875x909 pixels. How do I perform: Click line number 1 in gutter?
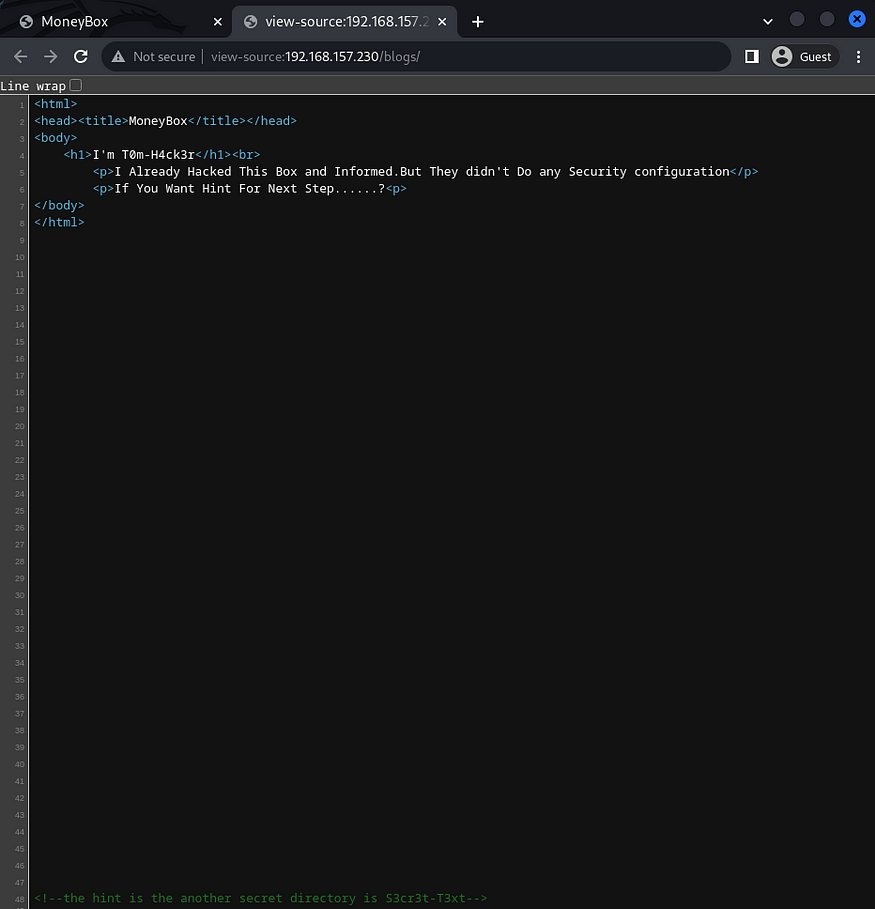coord(21,105)
